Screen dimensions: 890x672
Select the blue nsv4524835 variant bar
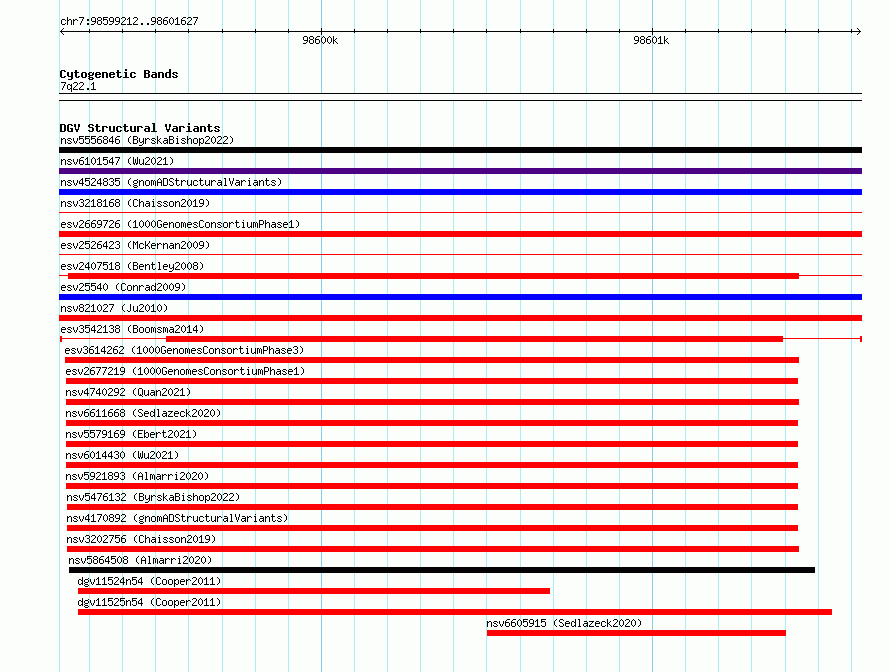(x=460, y=192)
